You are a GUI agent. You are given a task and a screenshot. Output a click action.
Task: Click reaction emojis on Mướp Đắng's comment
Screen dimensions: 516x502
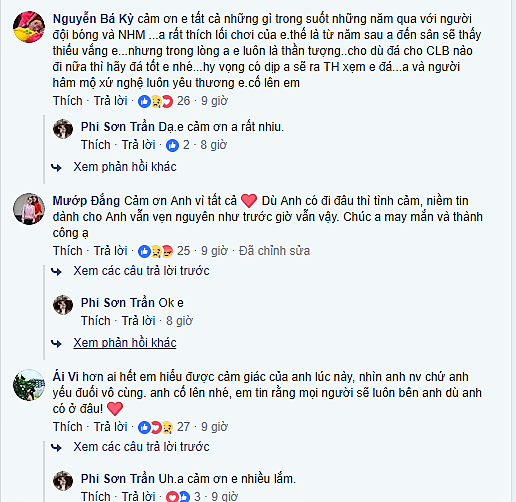click(x=156, y=251)
